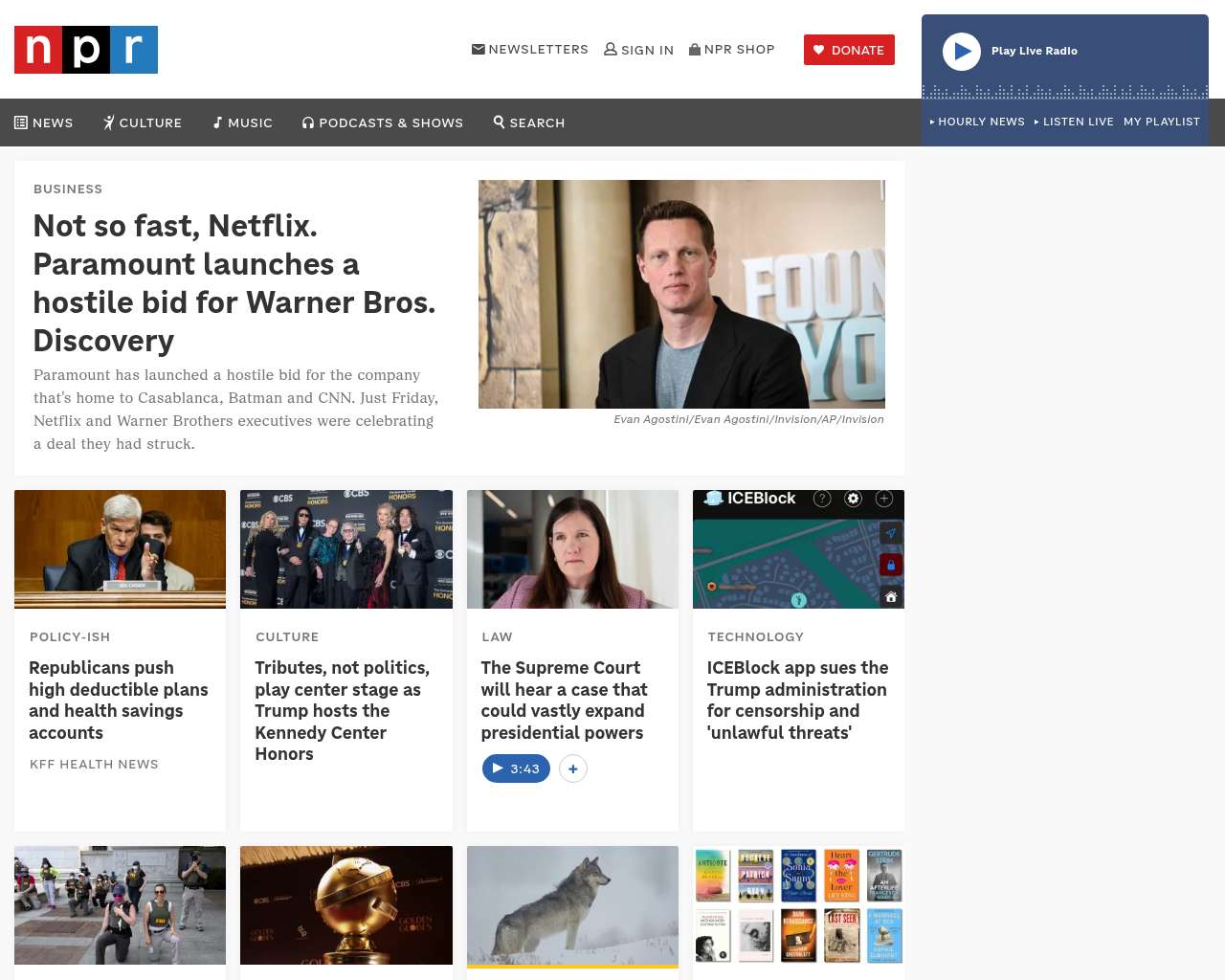This screenshot has height=980, width=1225.
Task: Click the NPR Shop bag icon
Action: click(695, 49)
